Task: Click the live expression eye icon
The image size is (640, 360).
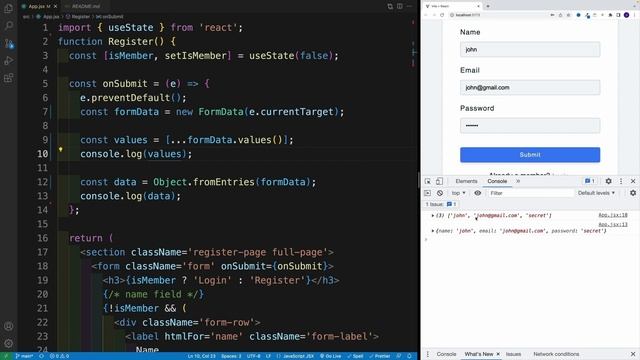Action: 477,193
